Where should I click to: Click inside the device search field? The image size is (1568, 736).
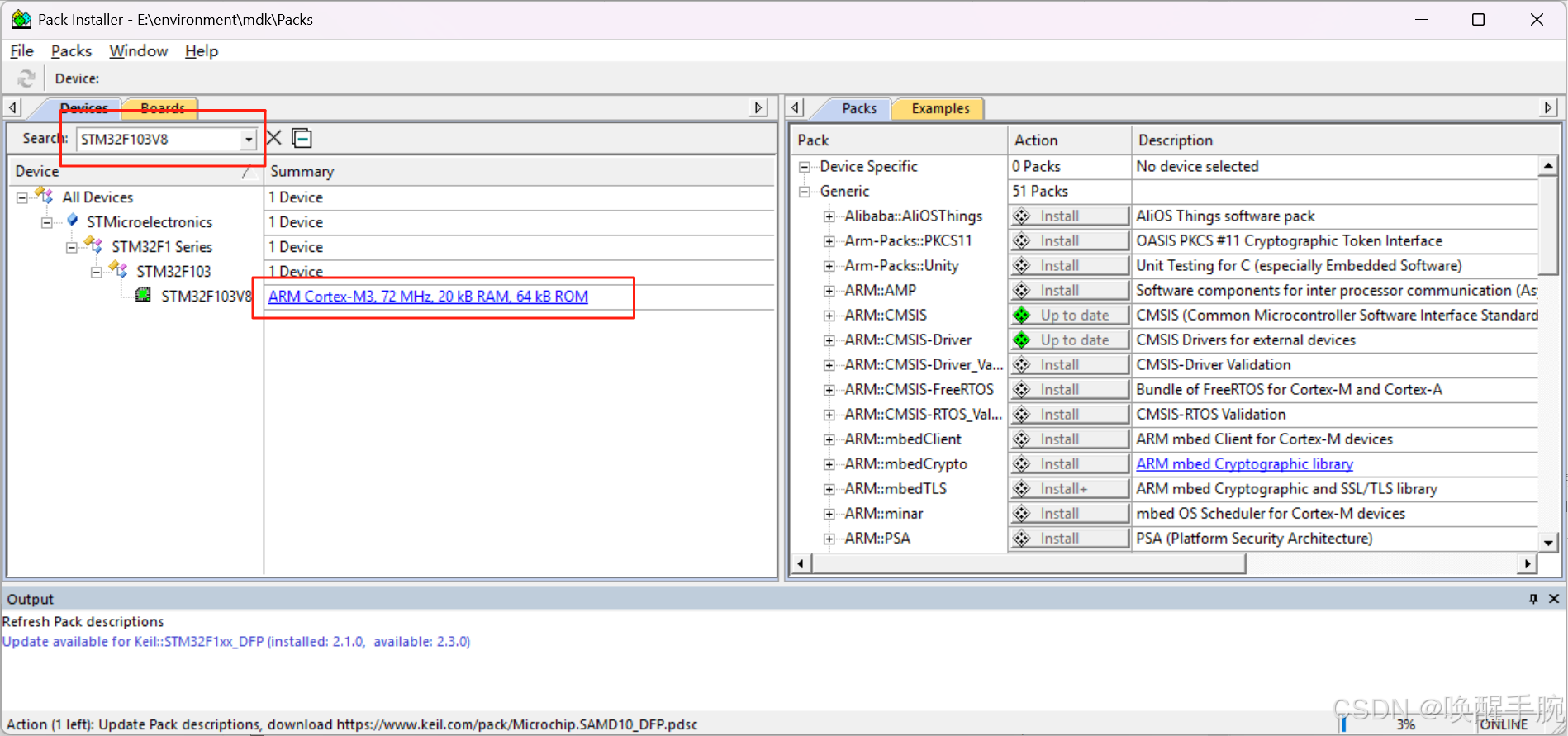159,139
